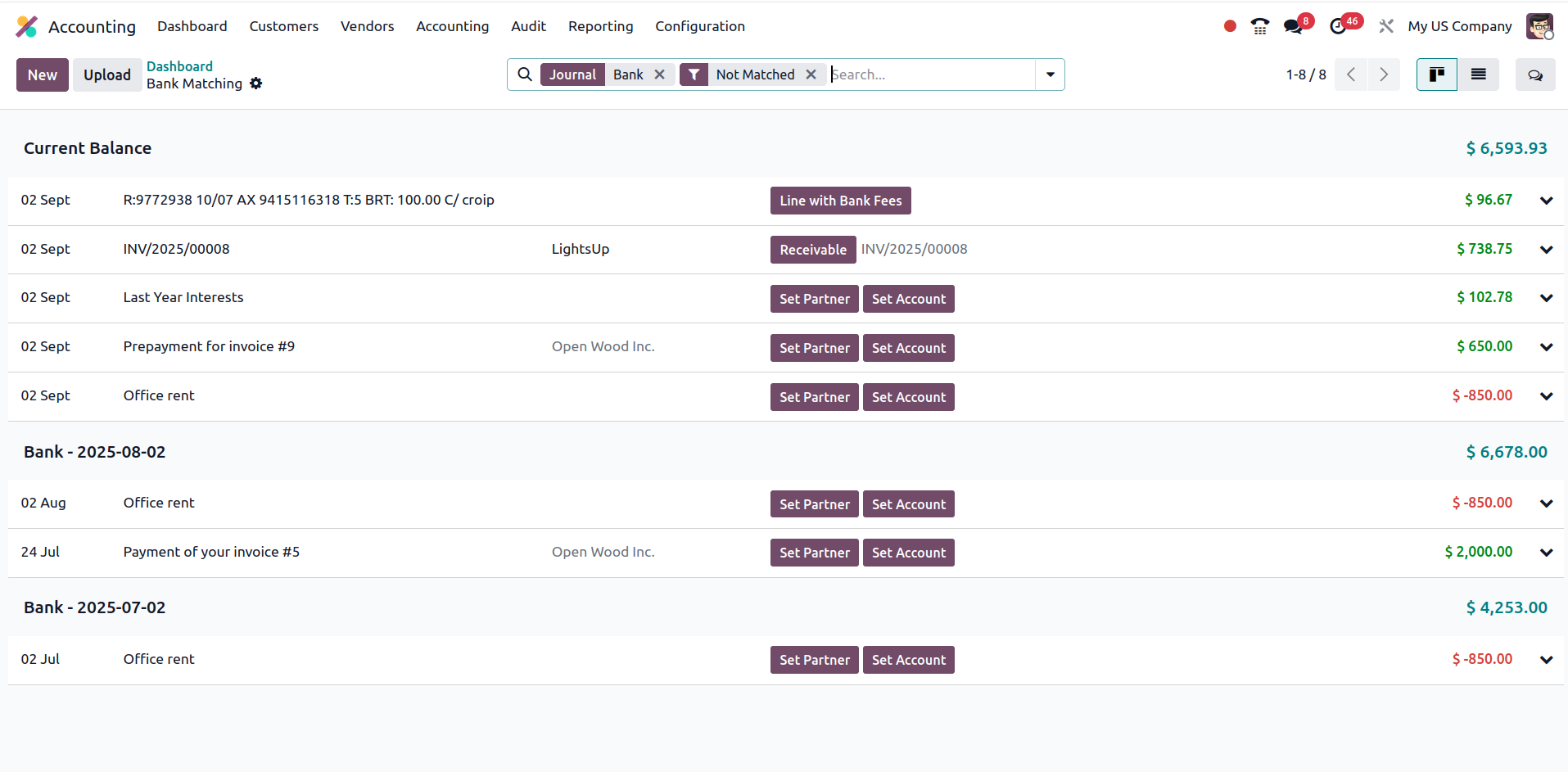The height and width of the screenshot is (772, 1568).
Task: Remove the Journal Bank filter facet
Action: tap(659, 74)
